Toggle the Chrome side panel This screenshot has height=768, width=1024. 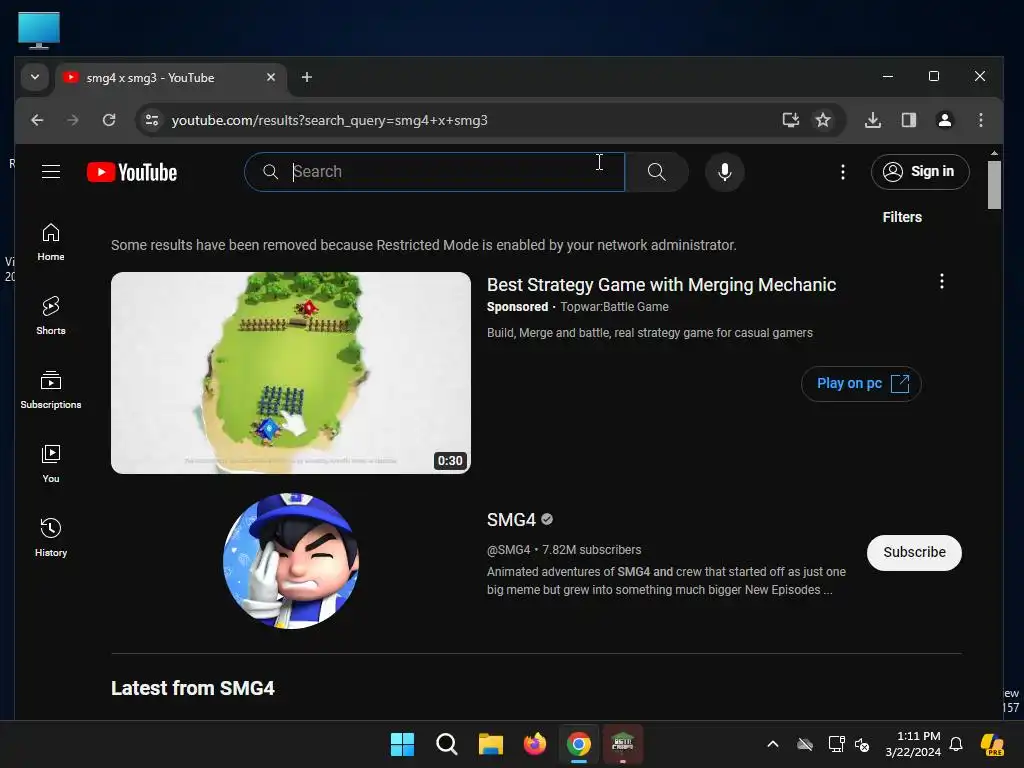click(x=908, y=120)
